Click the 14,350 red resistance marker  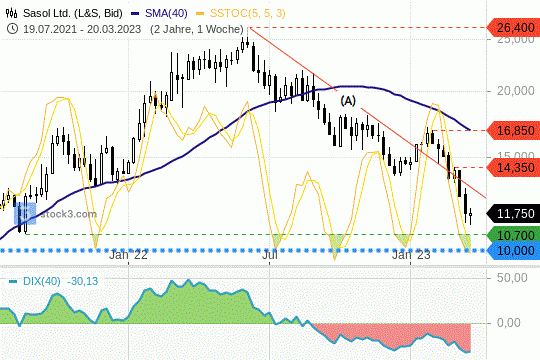click(x=513, y=168)
